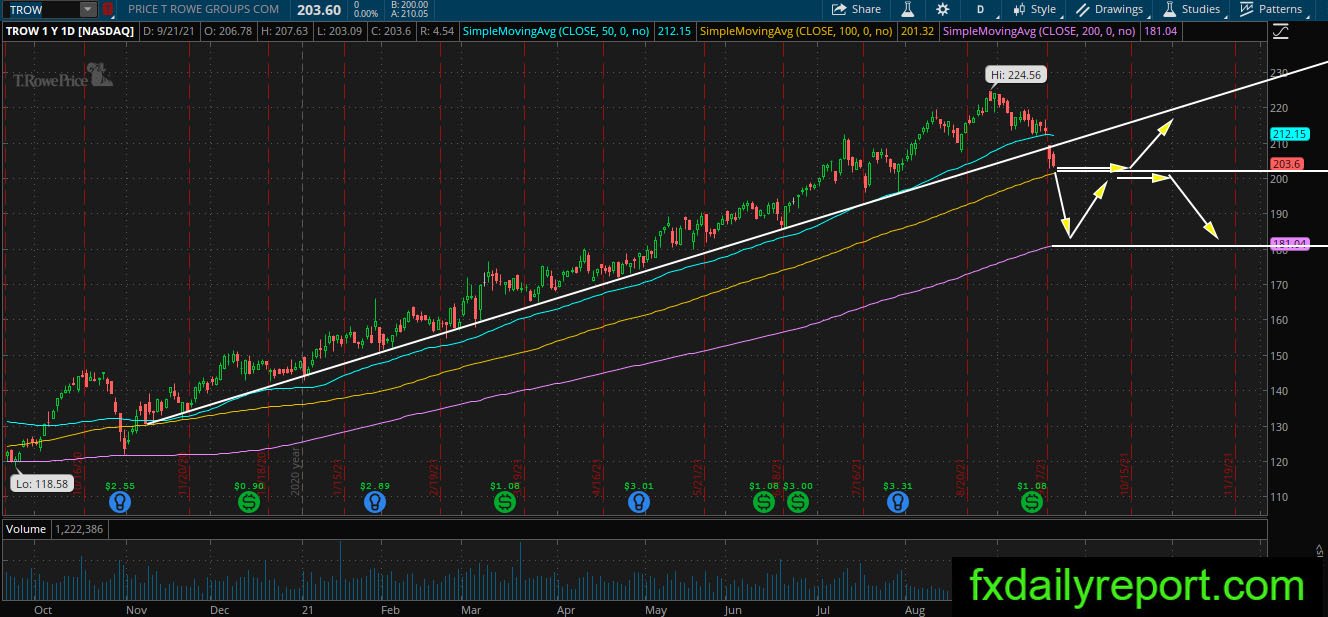The height and width of the screenshot is (617, 1328).
Task: Click the red clipboard link icon
Action: [108, 9]
